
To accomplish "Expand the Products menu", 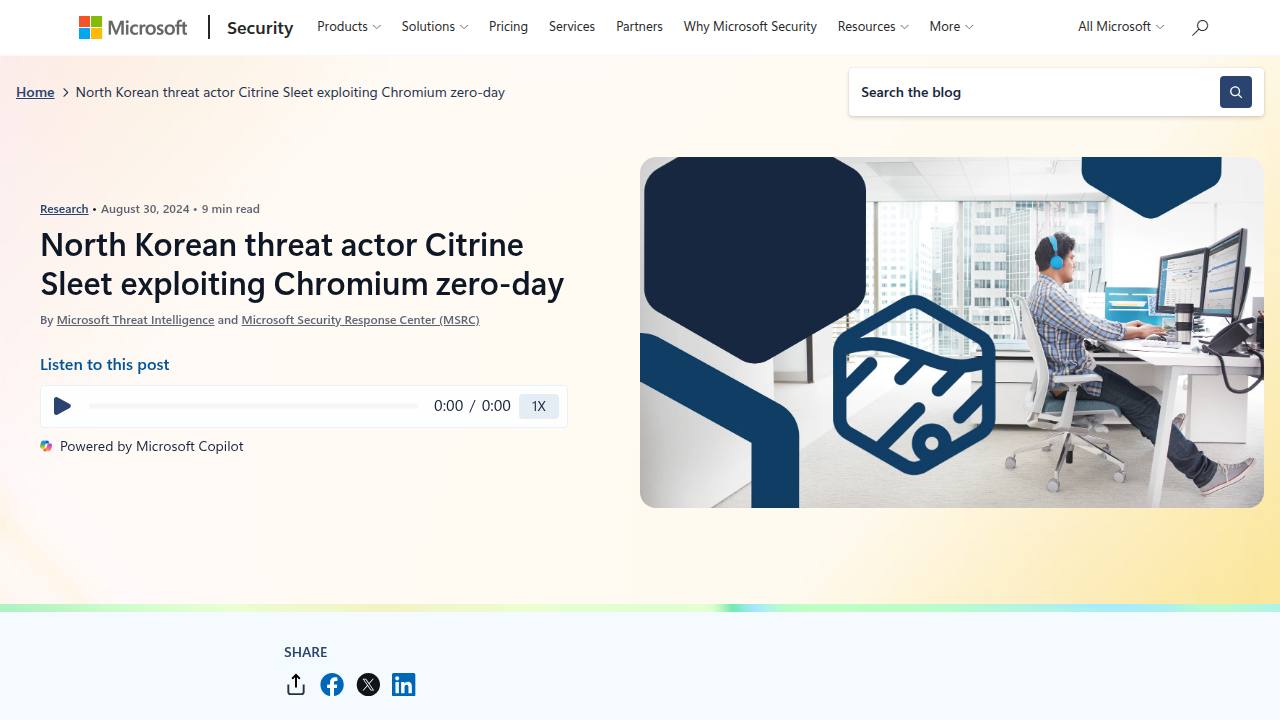I will (349, 27).
